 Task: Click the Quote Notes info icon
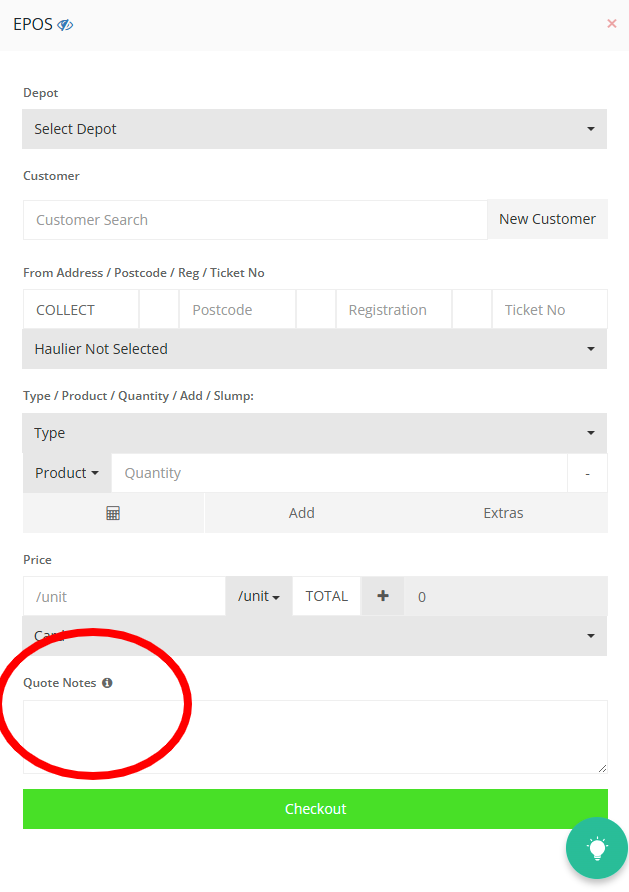click(107, 683)
